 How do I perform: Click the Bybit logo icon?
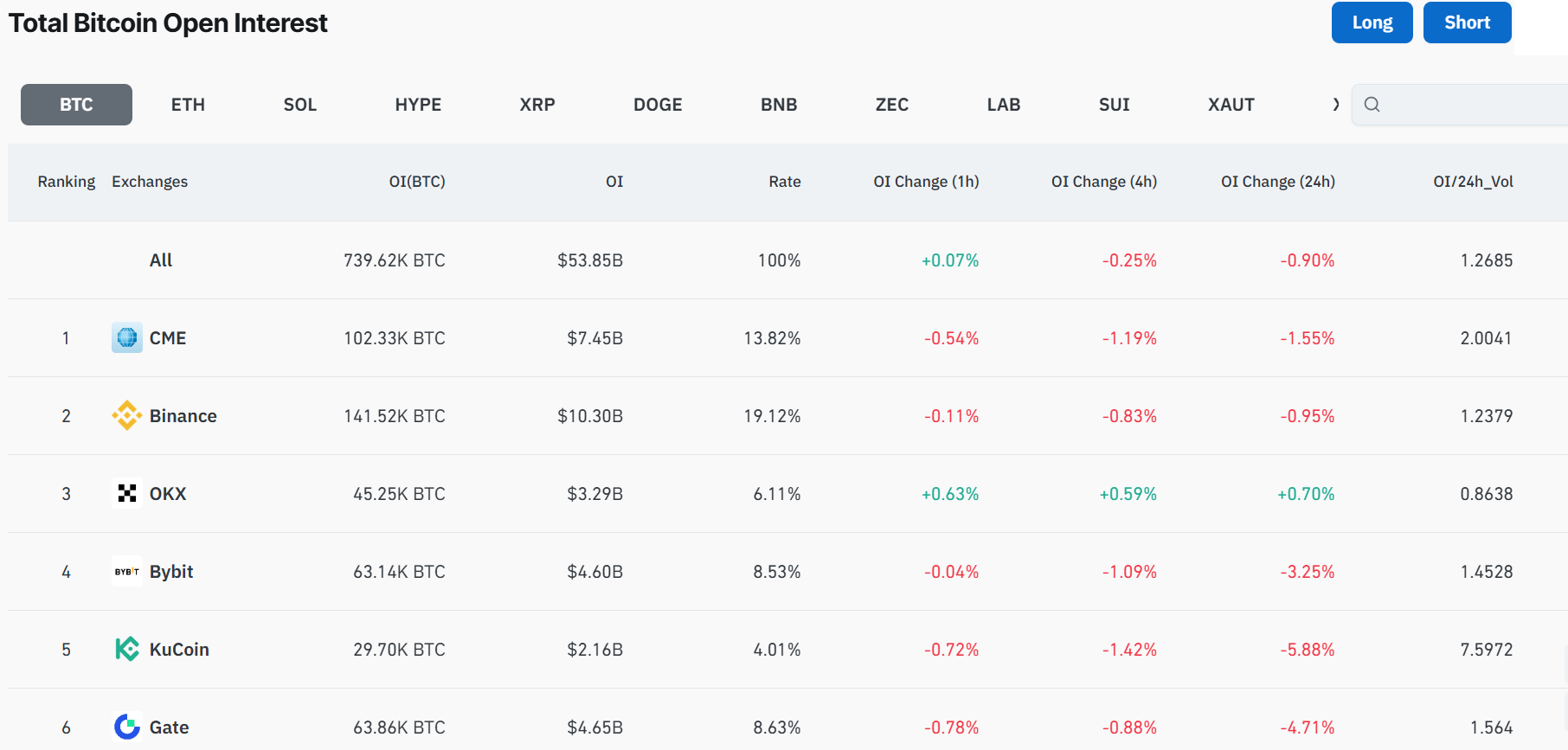pos(127,571)
